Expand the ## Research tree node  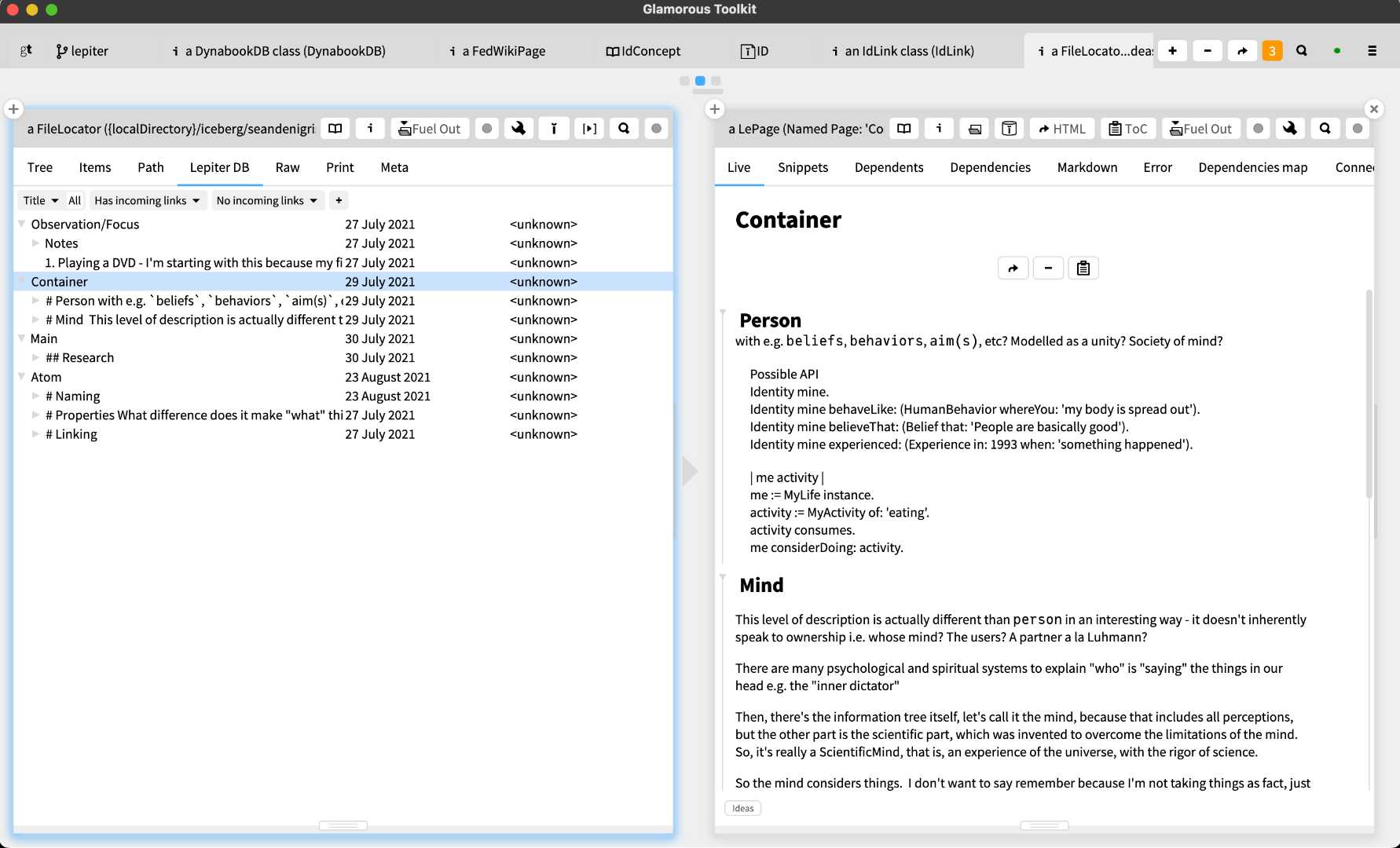click(x=35, y=357)
